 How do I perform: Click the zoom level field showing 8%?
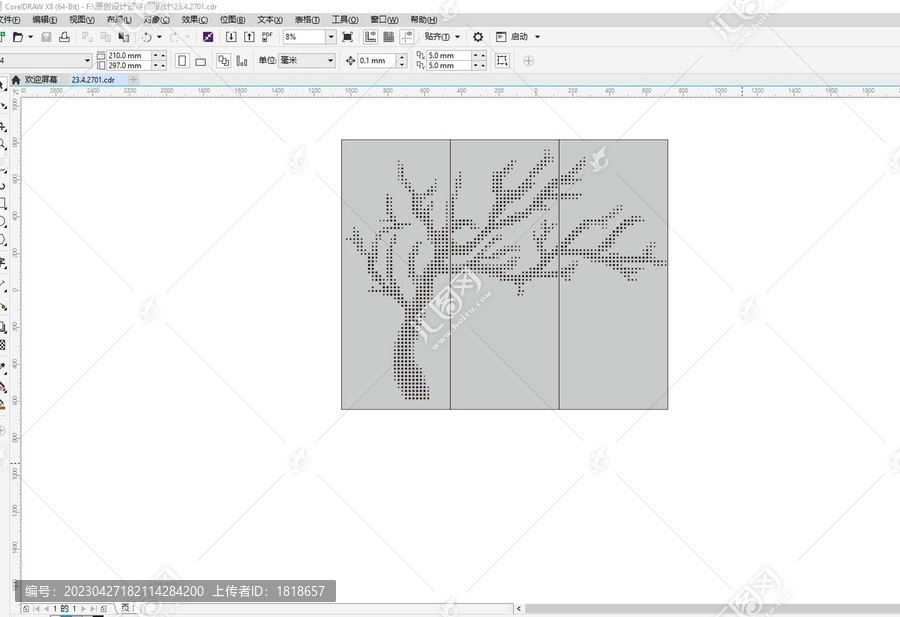click(305, 37)
